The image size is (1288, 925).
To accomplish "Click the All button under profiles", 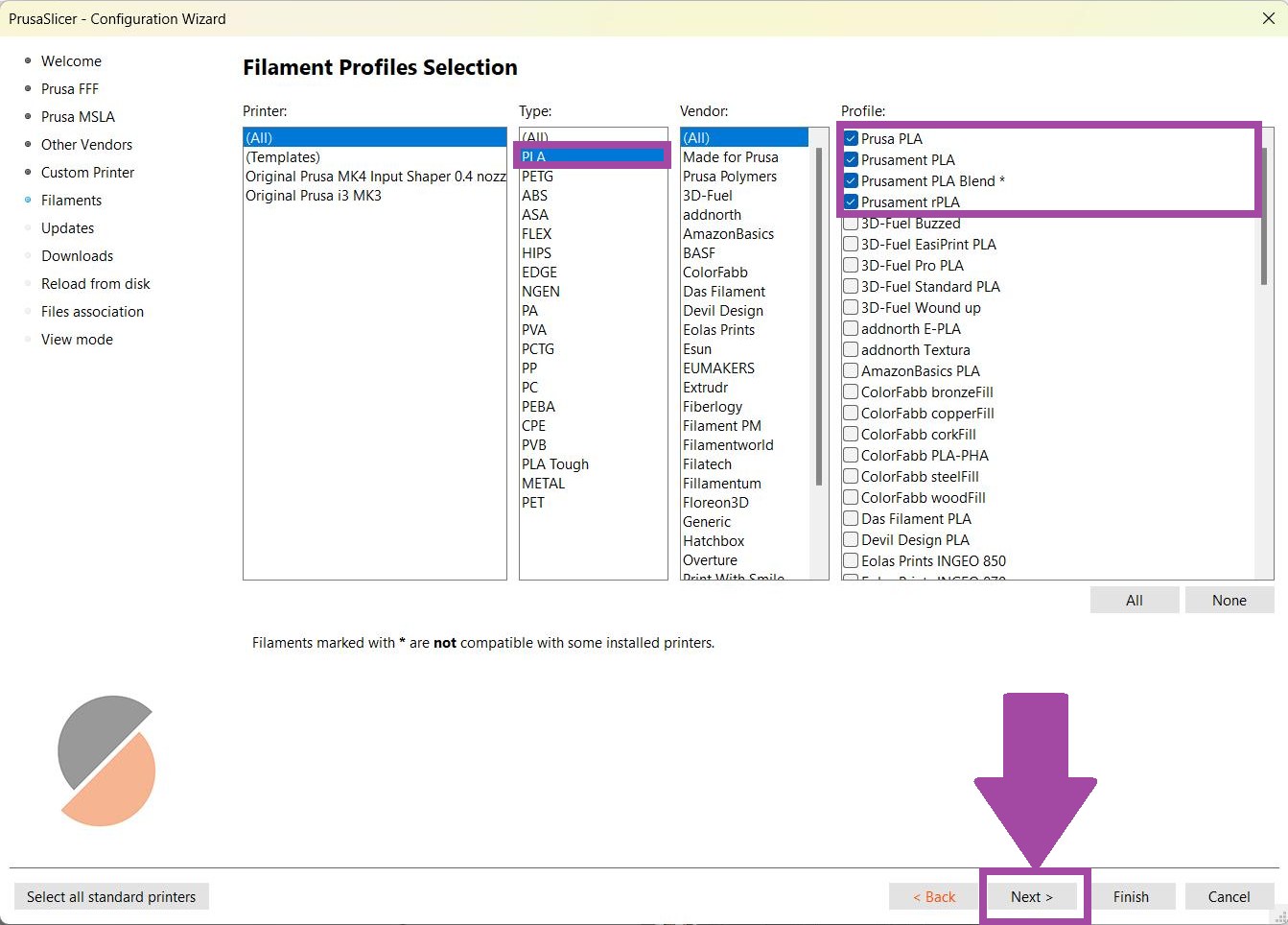I will (x=1134, y=600).
